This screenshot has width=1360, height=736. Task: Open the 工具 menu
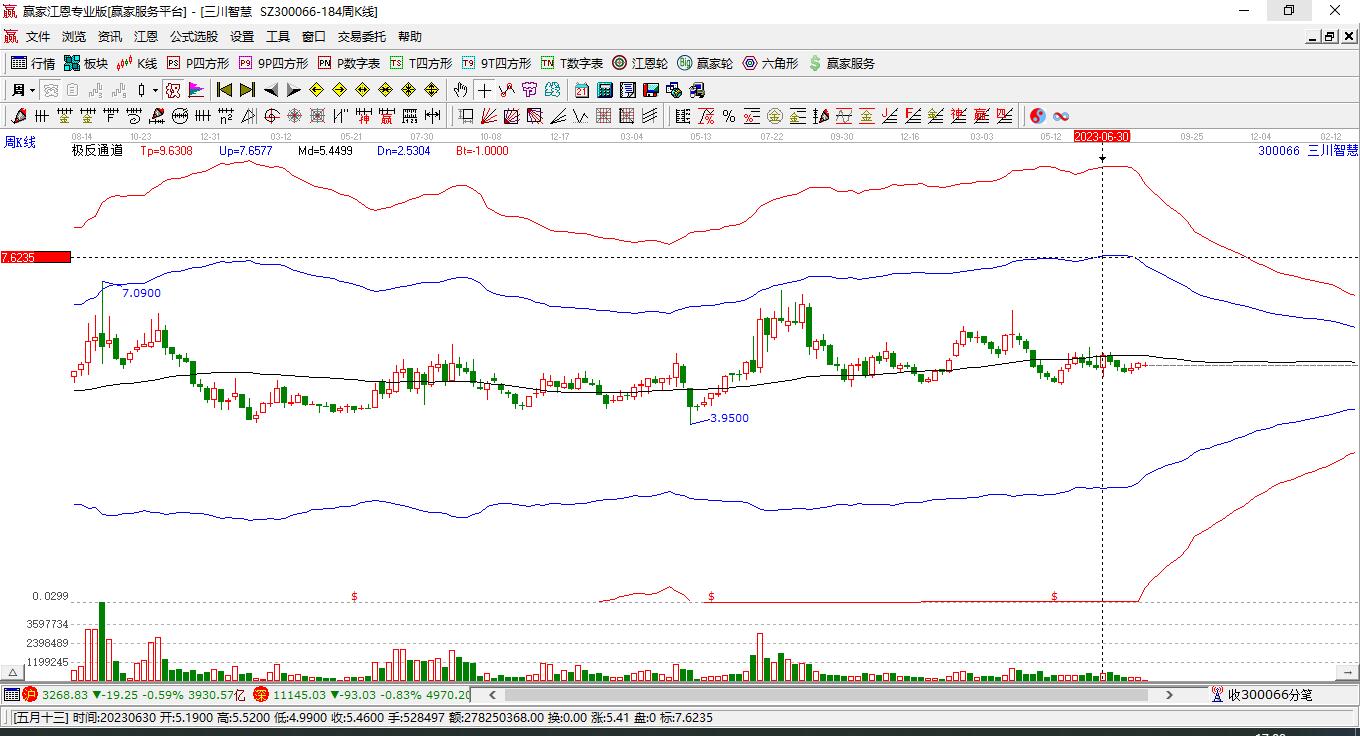point(278,37)
